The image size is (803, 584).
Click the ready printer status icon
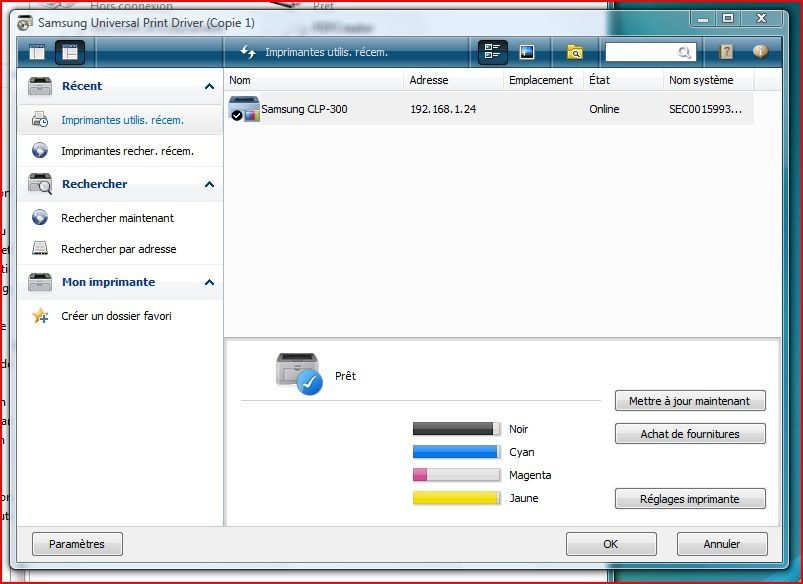click(x=299, y=374)
